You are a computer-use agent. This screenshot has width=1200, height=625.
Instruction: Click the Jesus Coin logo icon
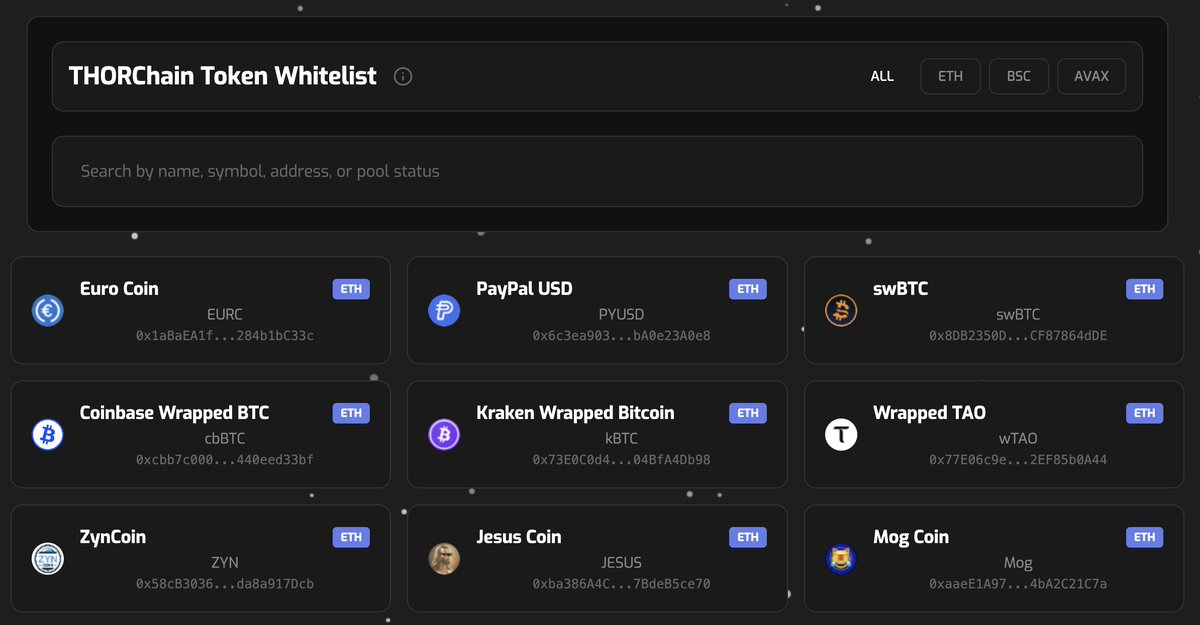pos(444,559)
